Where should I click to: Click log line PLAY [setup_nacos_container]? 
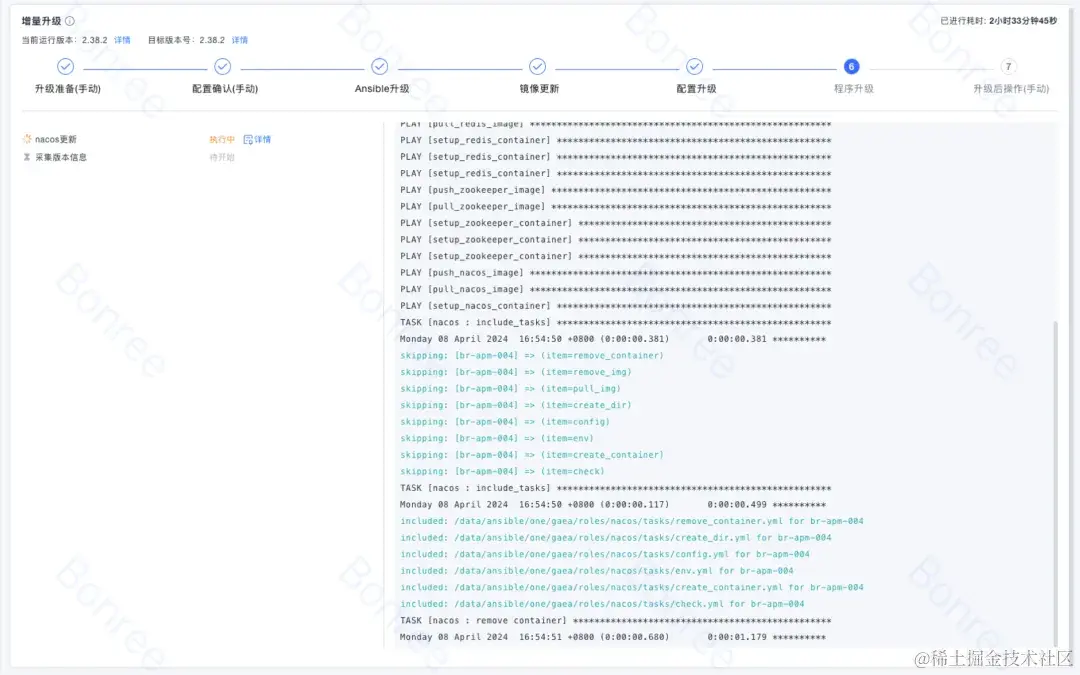coord(615,306)
